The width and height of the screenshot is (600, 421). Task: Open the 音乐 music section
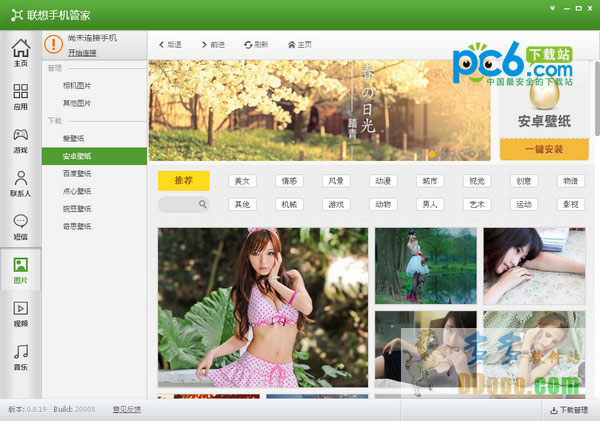click(x=21, y=357)
